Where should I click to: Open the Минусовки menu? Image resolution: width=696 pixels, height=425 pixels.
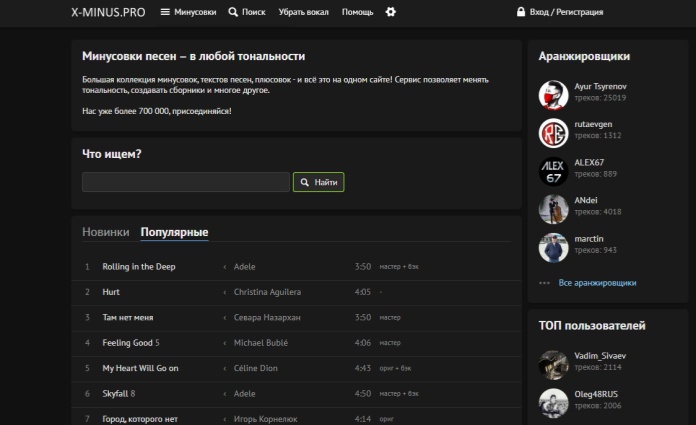click(186, 12)
